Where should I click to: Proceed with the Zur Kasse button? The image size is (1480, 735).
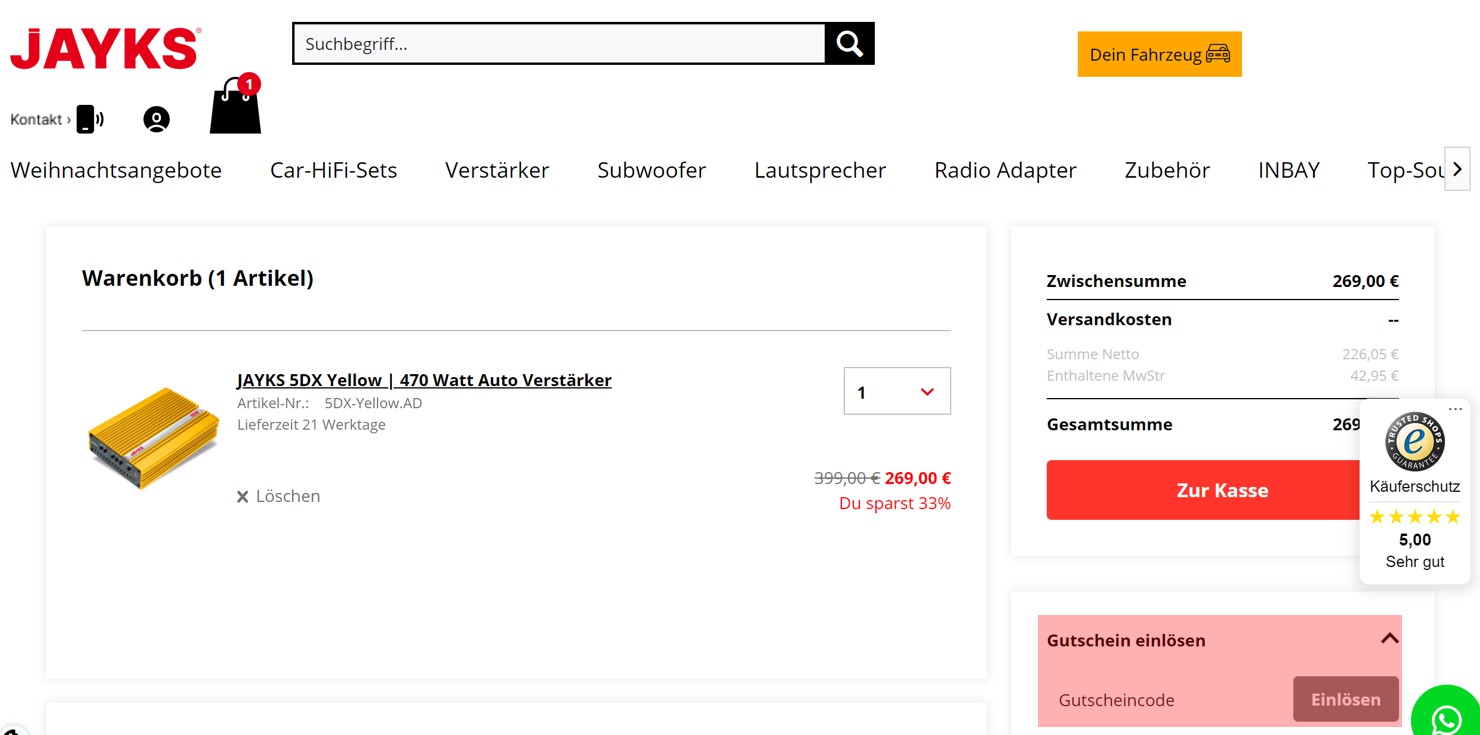1222,490
